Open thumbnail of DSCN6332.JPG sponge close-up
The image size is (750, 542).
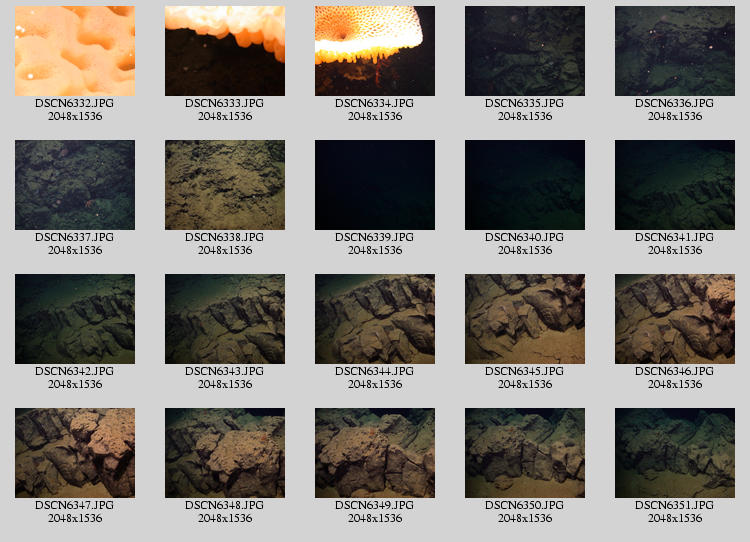click(75, 51)
